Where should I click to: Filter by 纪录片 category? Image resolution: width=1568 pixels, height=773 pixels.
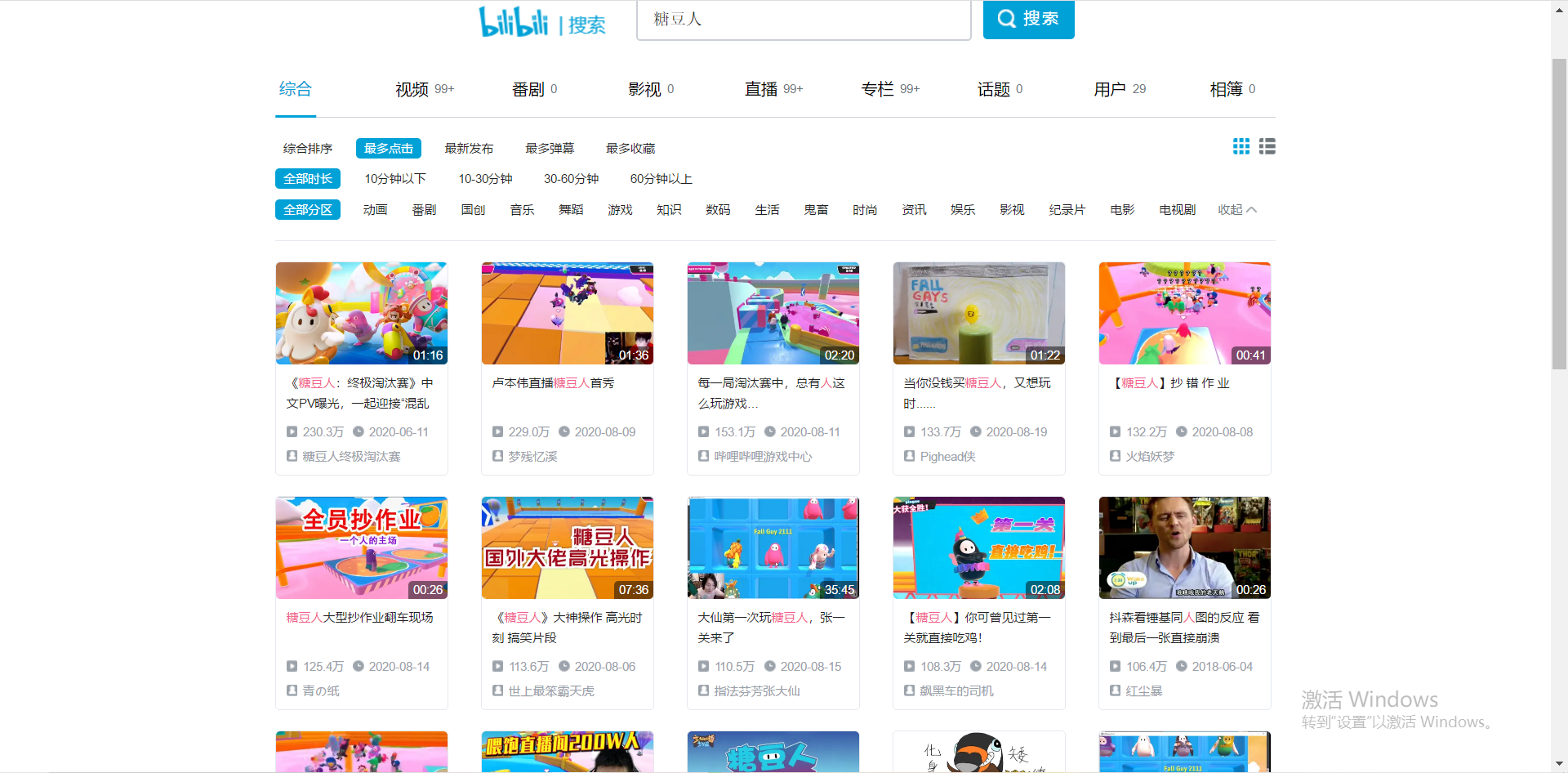1067,209
